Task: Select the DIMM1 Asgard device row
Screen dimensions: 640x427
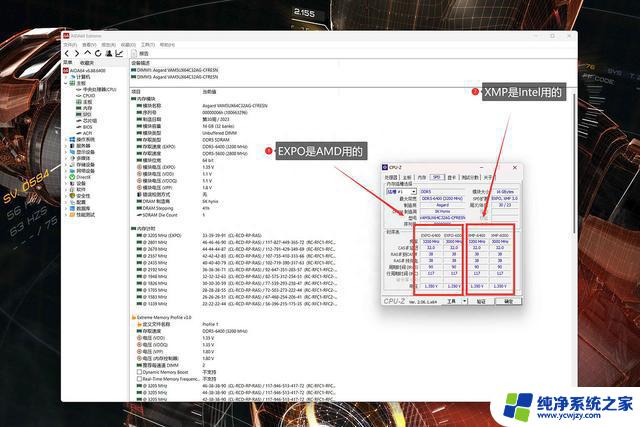Action: [174, 70]
